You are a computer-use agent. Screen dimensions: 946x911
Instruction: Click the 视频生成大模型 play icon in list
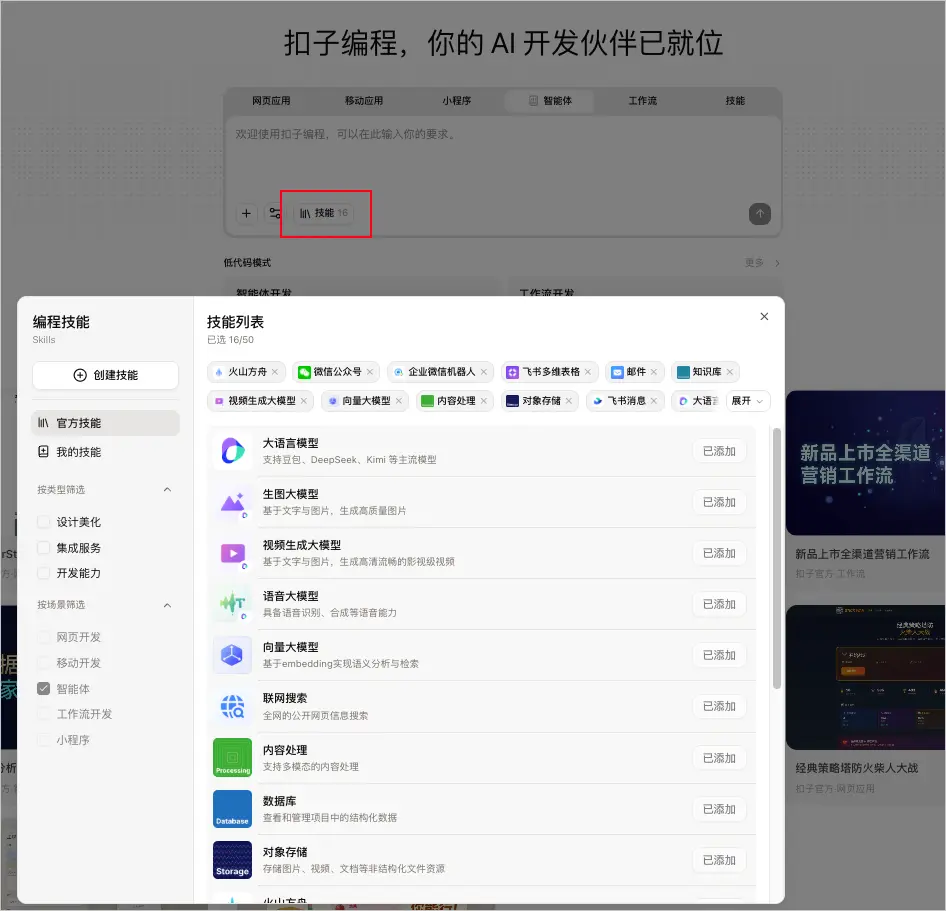232,553
